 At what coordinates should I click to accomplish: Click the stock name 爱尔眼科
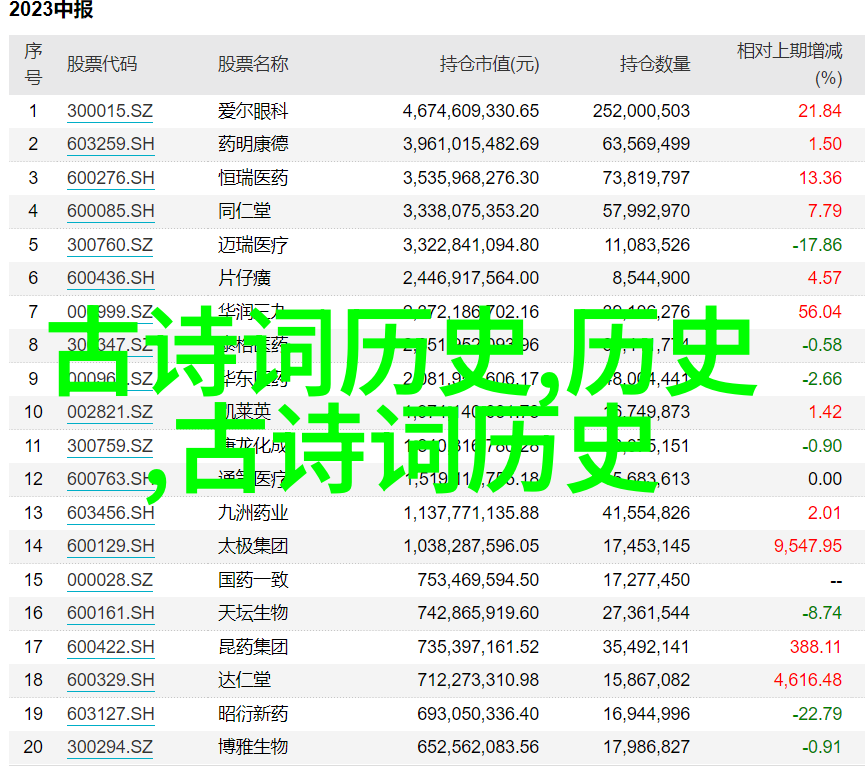pos(253,111)
